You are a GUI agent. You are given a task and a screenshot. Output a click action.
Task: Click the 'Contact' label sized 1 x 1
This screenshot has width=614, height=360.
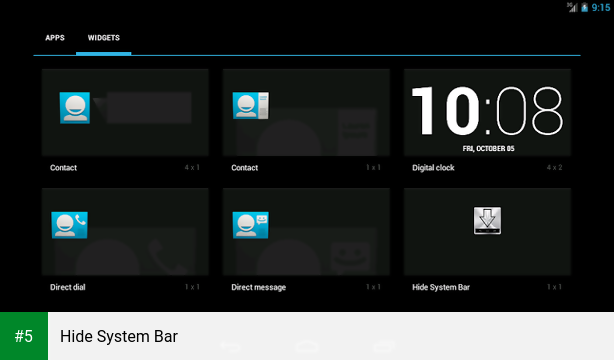(x=245, y=168)
